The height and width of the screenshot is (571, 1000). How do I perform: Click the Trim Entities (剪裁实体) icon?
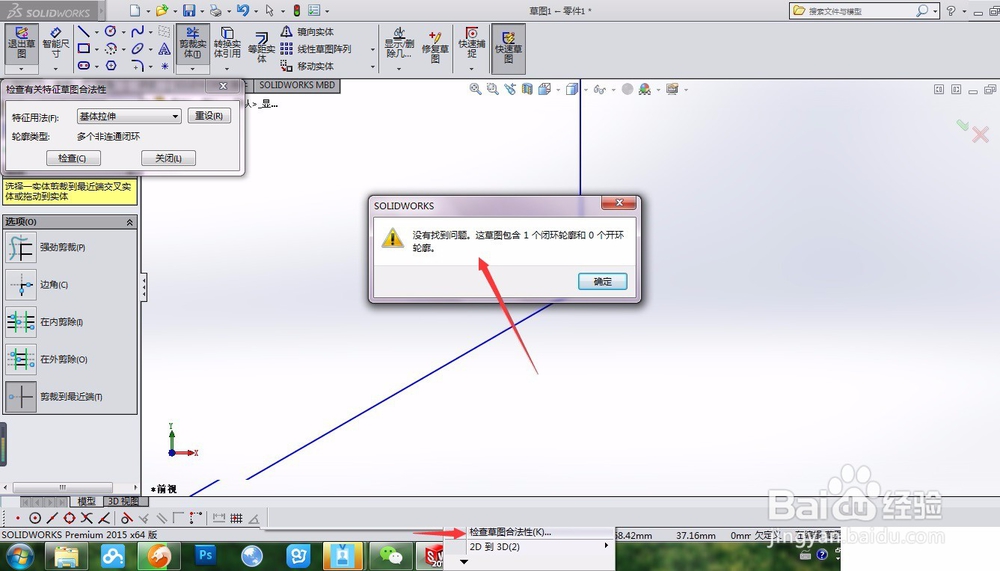coord(193,43)
